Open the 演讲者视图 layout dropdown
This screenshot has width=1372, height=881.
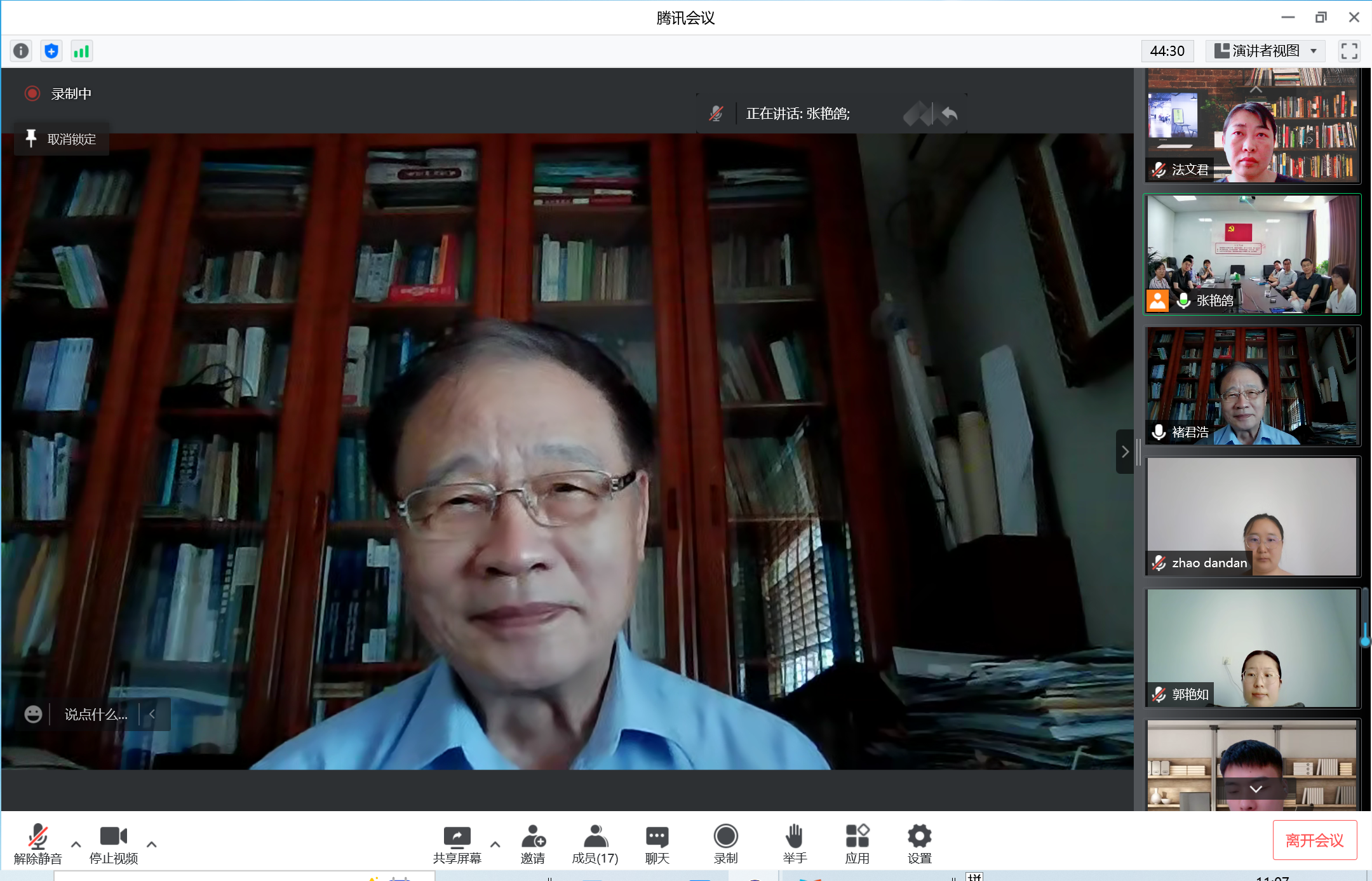coord(1265,51)
